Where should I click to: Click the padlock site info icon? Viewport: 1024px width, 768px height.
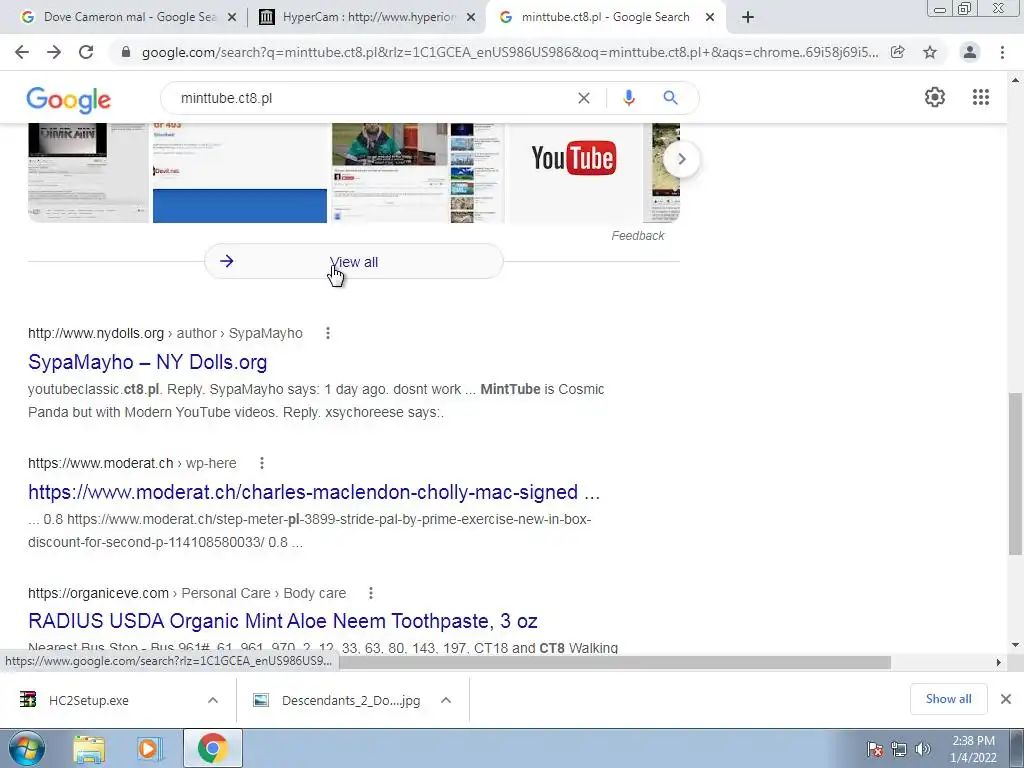tap(126, 52)
